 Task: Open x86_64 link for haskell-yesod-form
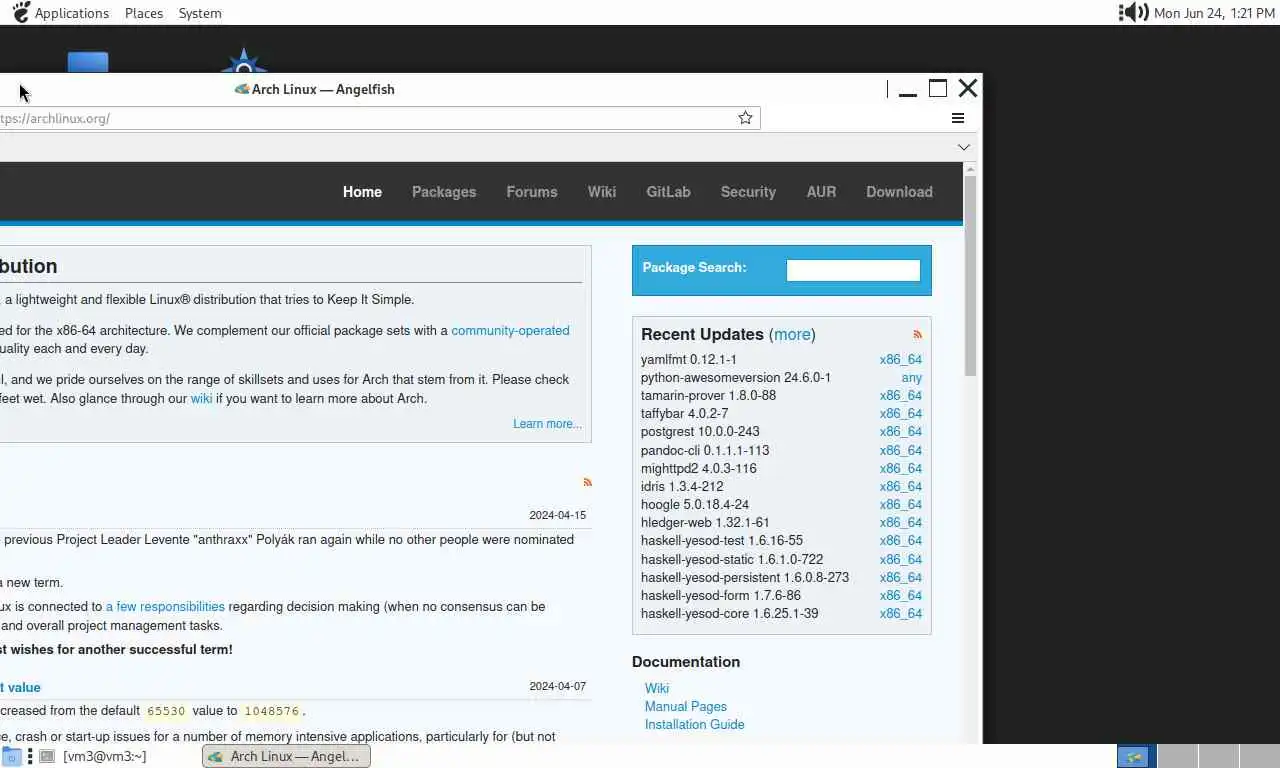[901, 596]
